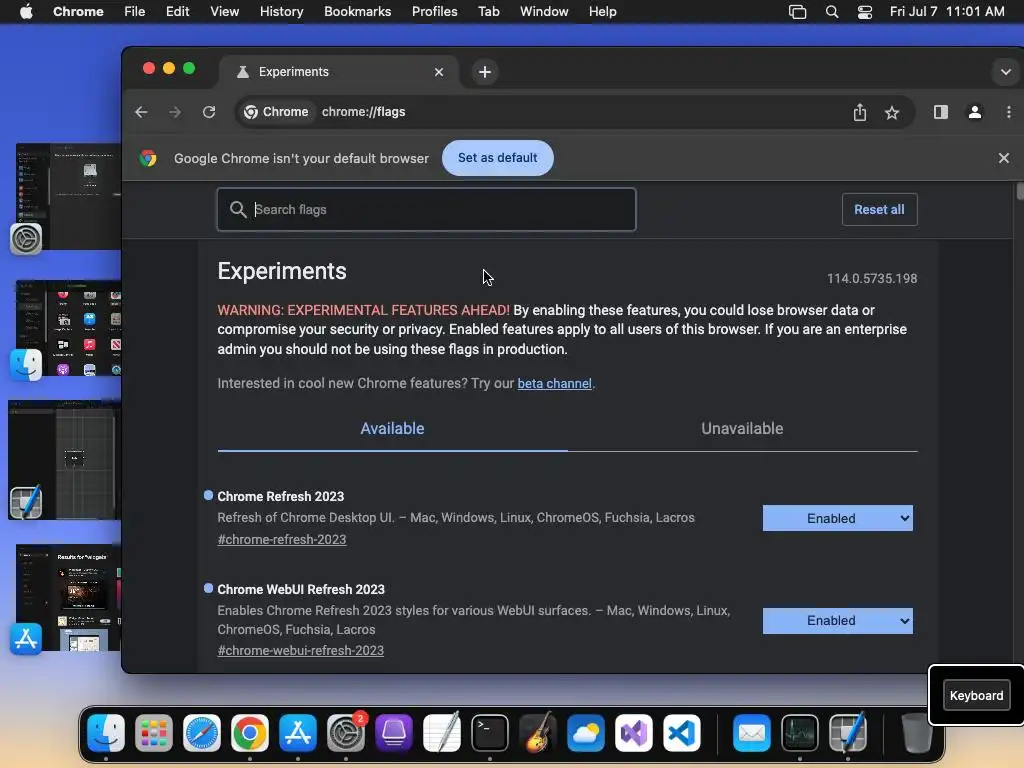
Task: Open a new tab with plus button
Action: pyautogui.click(x=485, y=72)
